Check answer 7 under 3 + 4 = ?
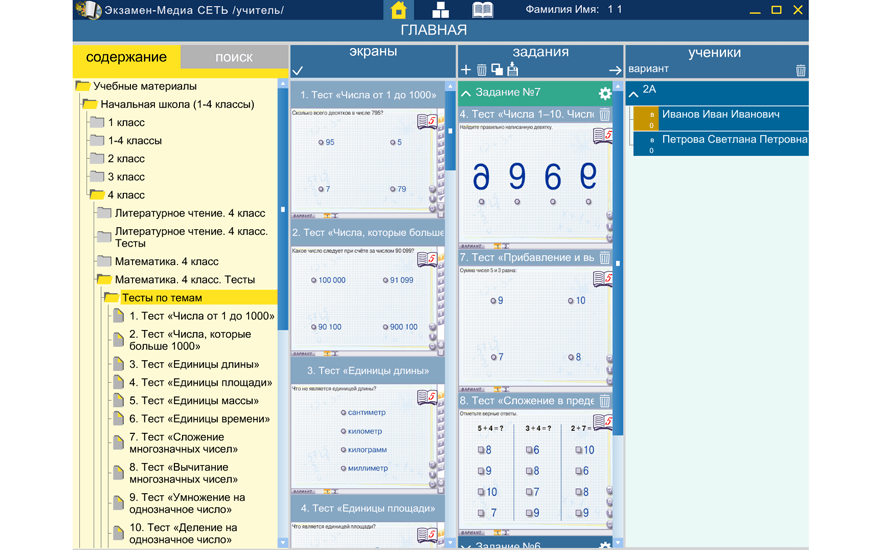The height and width of the screenshot is (550, 880). [529, 492]
